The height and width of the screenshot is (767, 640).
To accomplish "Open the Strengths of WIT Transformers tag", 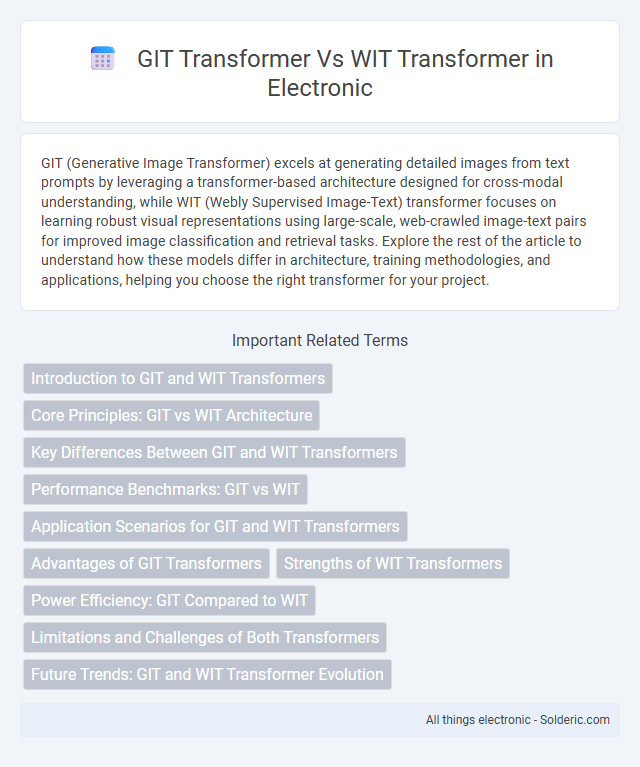I will pos(393,564).
